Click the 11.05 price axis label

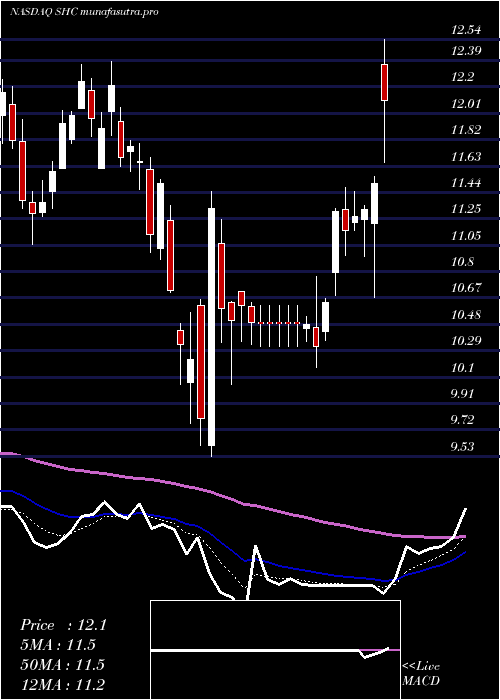pyautogui.click(x=466, y=235)
